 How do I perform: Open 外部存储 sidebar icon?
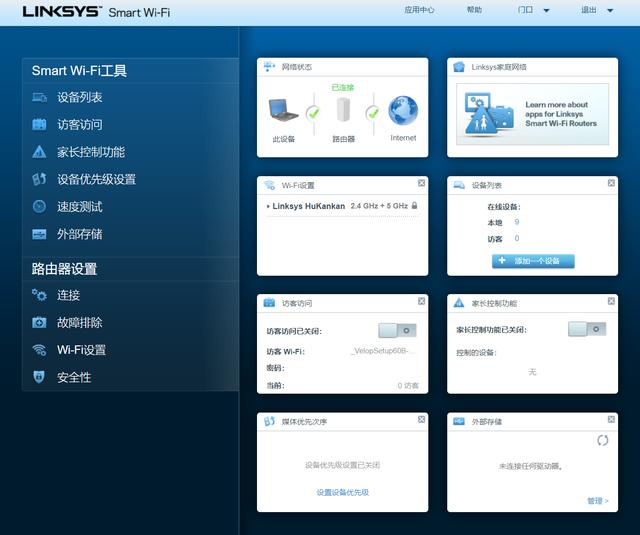(39, 234)
